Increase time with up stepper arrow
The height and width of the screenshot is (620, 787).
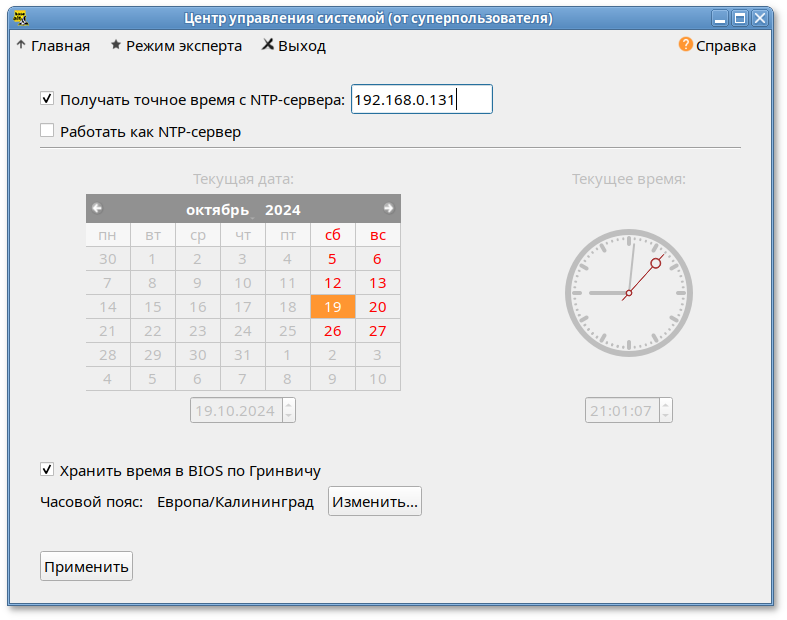click(x=666, y=405)
